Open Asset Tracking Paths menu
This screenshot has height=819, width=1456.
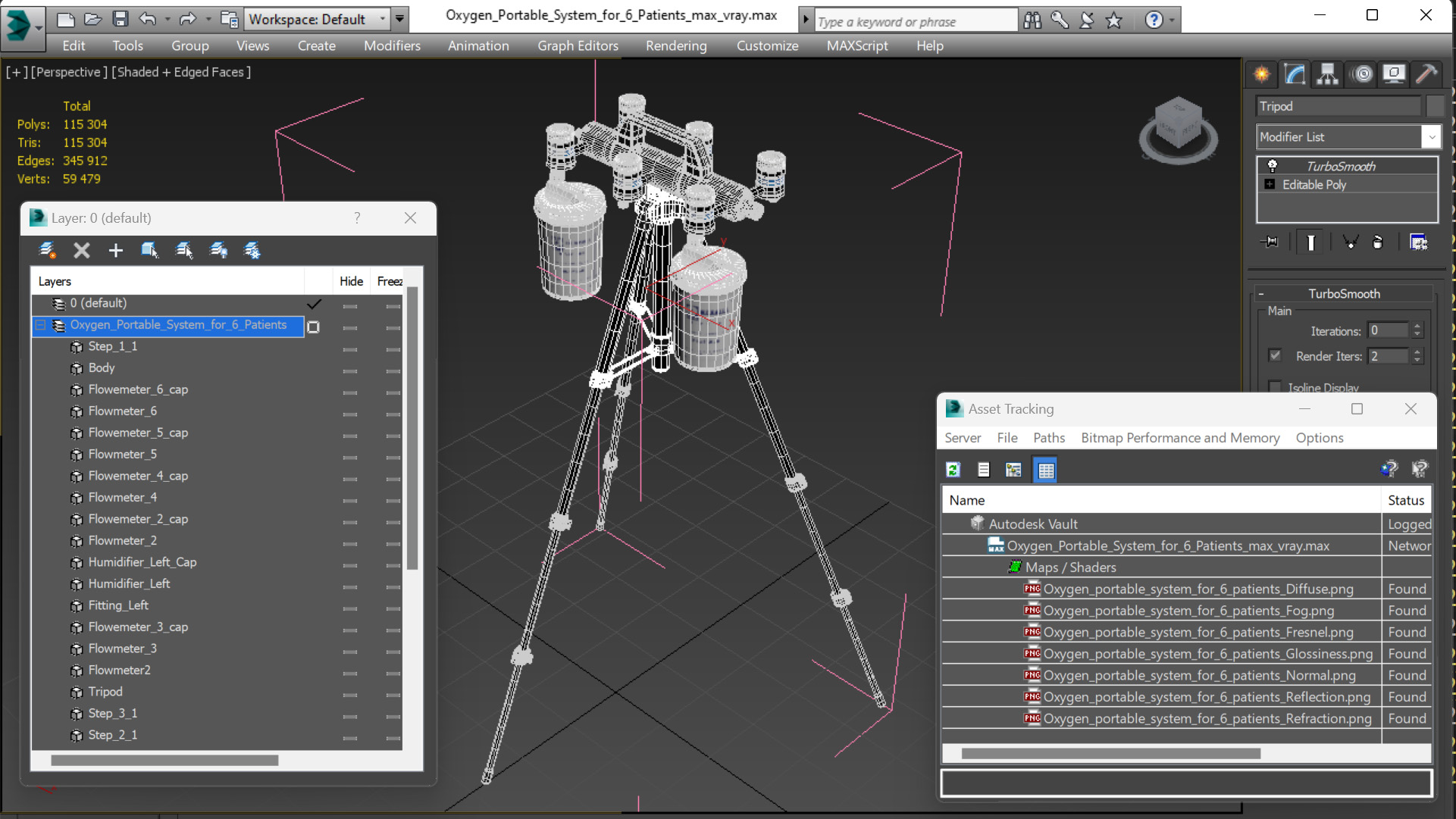coord(1049,438)
